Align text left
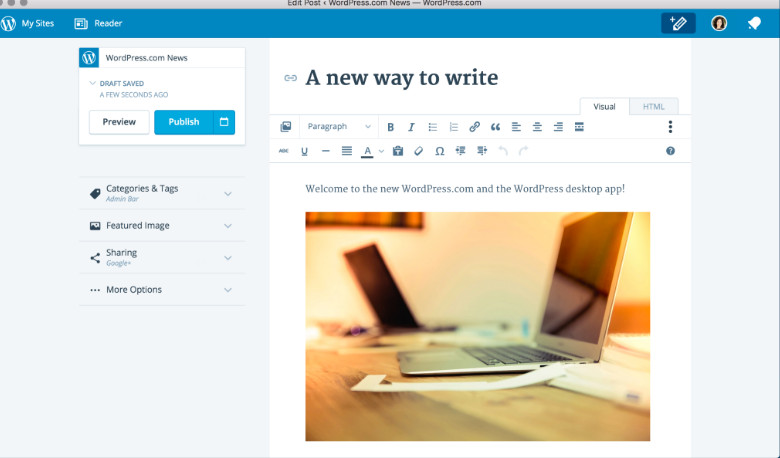 (516, 127)
